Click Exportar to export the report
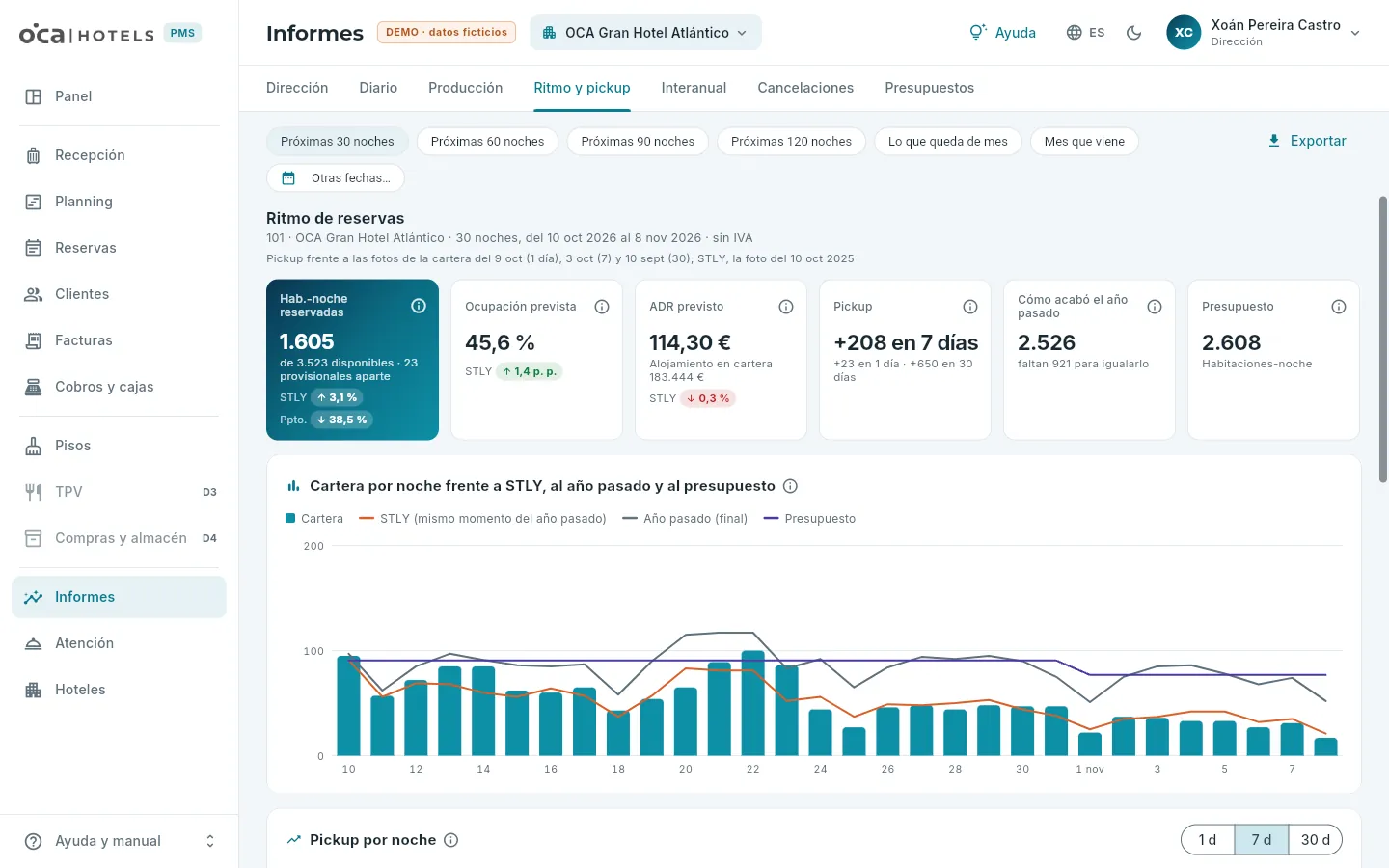Viewport: 1389px width, 868px height. point(1307,141)
